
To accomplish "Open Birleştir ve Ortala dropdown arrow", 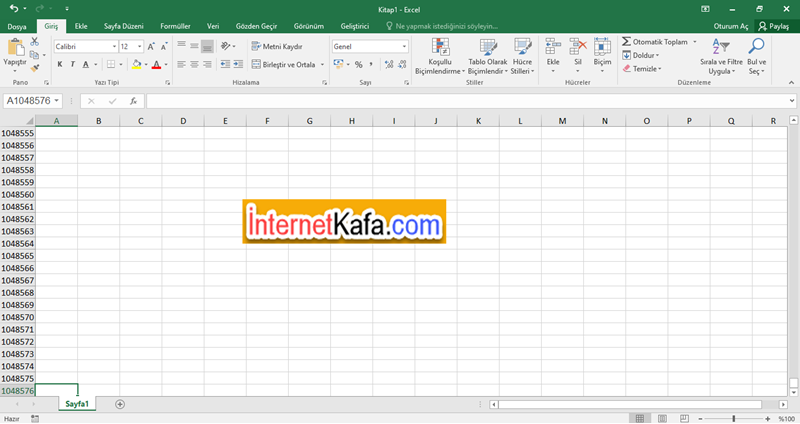I will coord(322,65).
